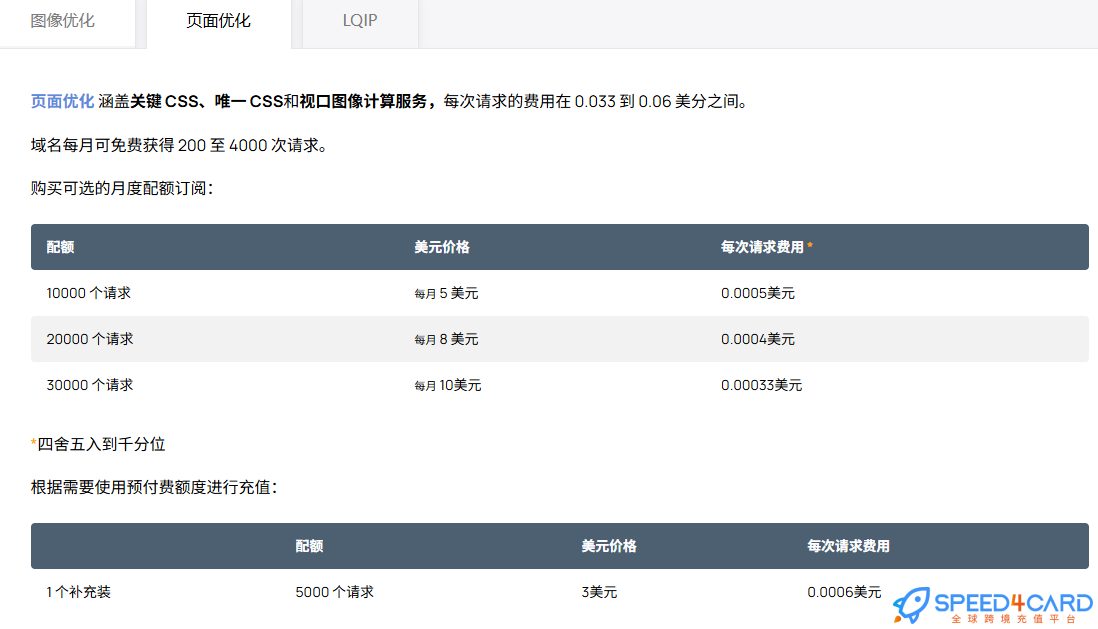Click the 每月 5 美元 price cell
The image size is (1098, 629).
tap(446, 293)
